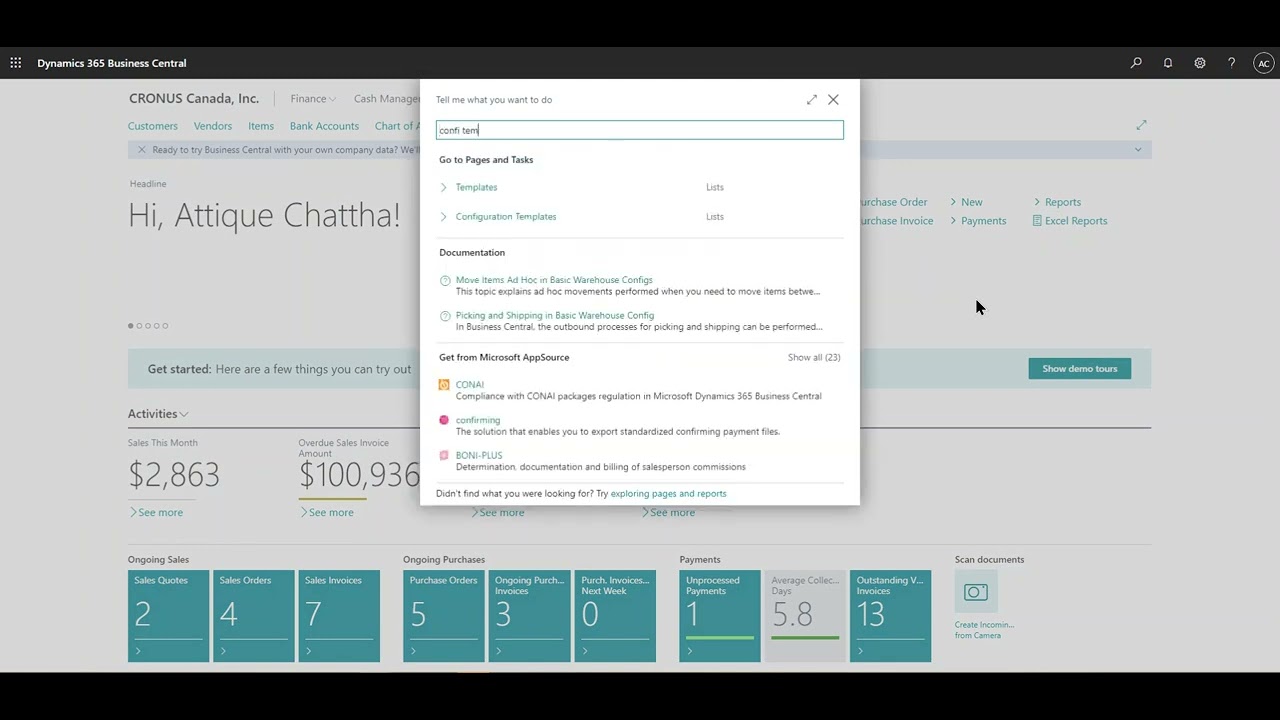Open the AC account avatar menu
This screenshot has width=1280, height=720.
[1264, 63]
